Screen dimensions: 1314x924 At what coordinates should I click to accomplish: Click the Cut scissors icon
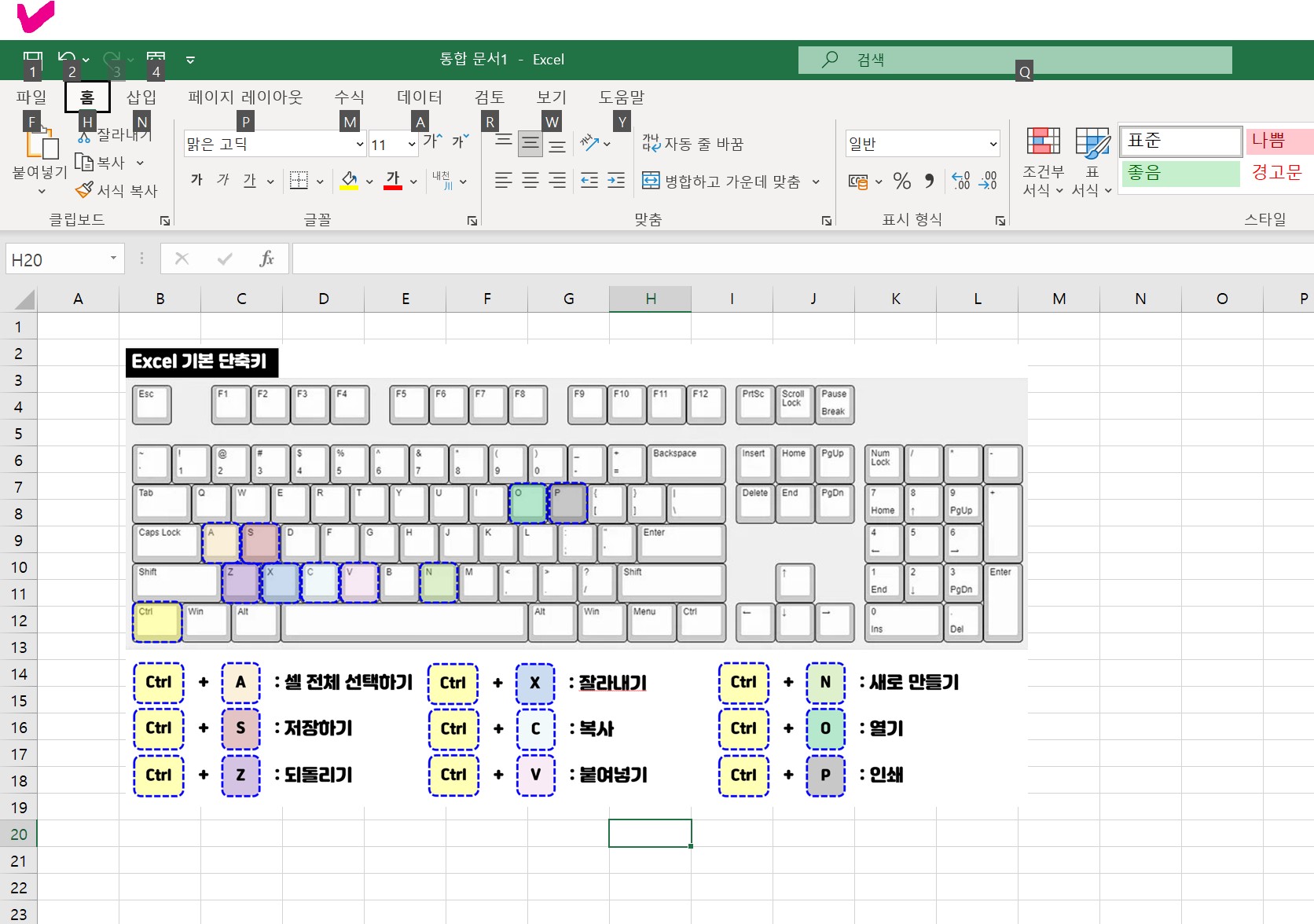point(84,136)
